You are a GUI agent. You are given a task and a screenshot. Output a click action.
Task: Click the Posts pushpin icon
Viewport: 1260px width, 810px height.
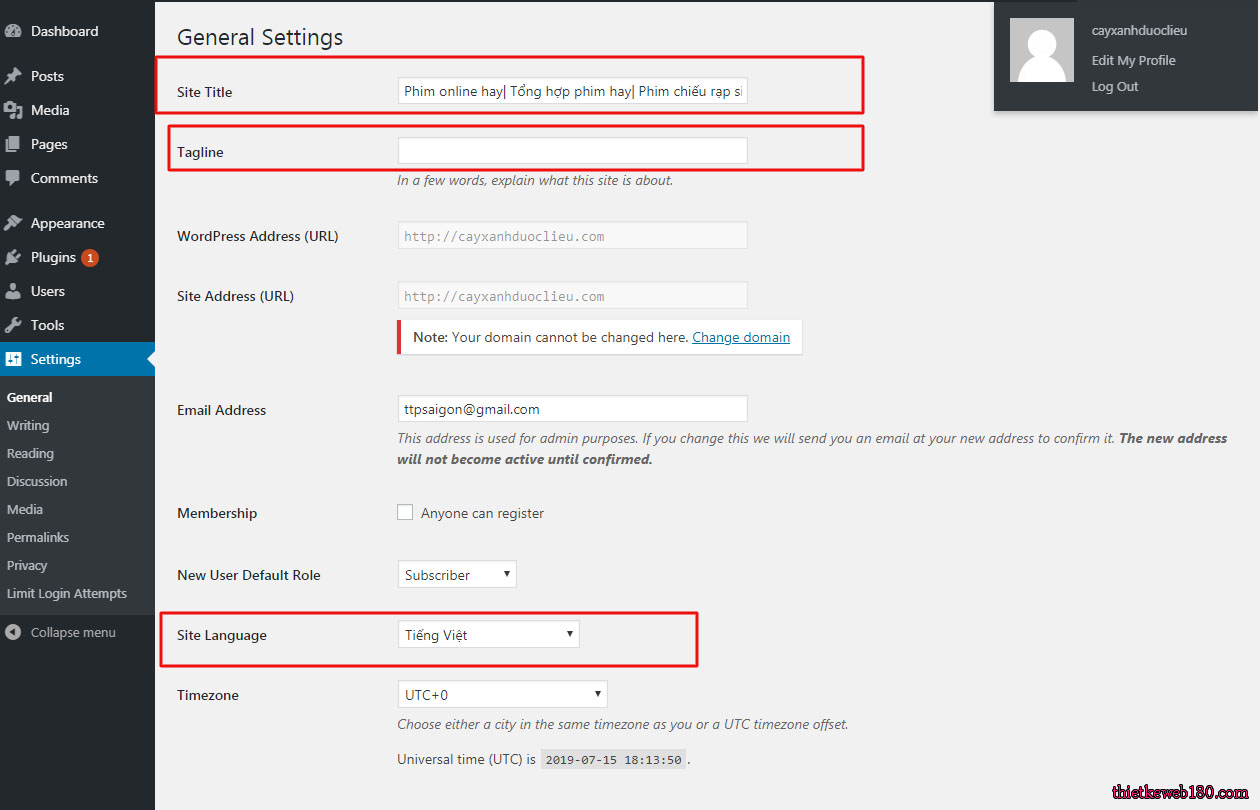tap(13, 76)
